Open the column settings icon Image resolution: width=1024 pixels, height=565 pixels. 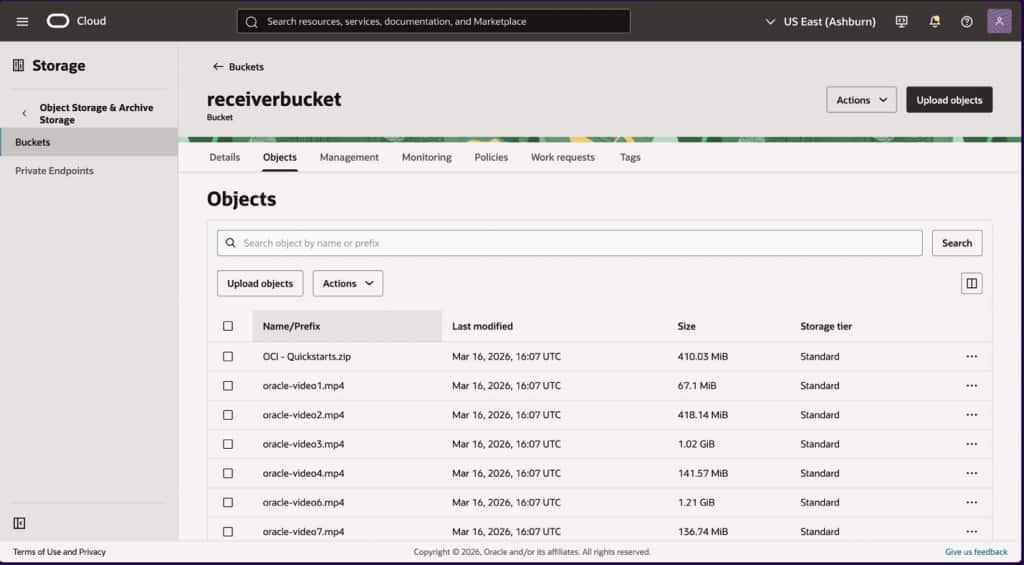tap(972, 283)
